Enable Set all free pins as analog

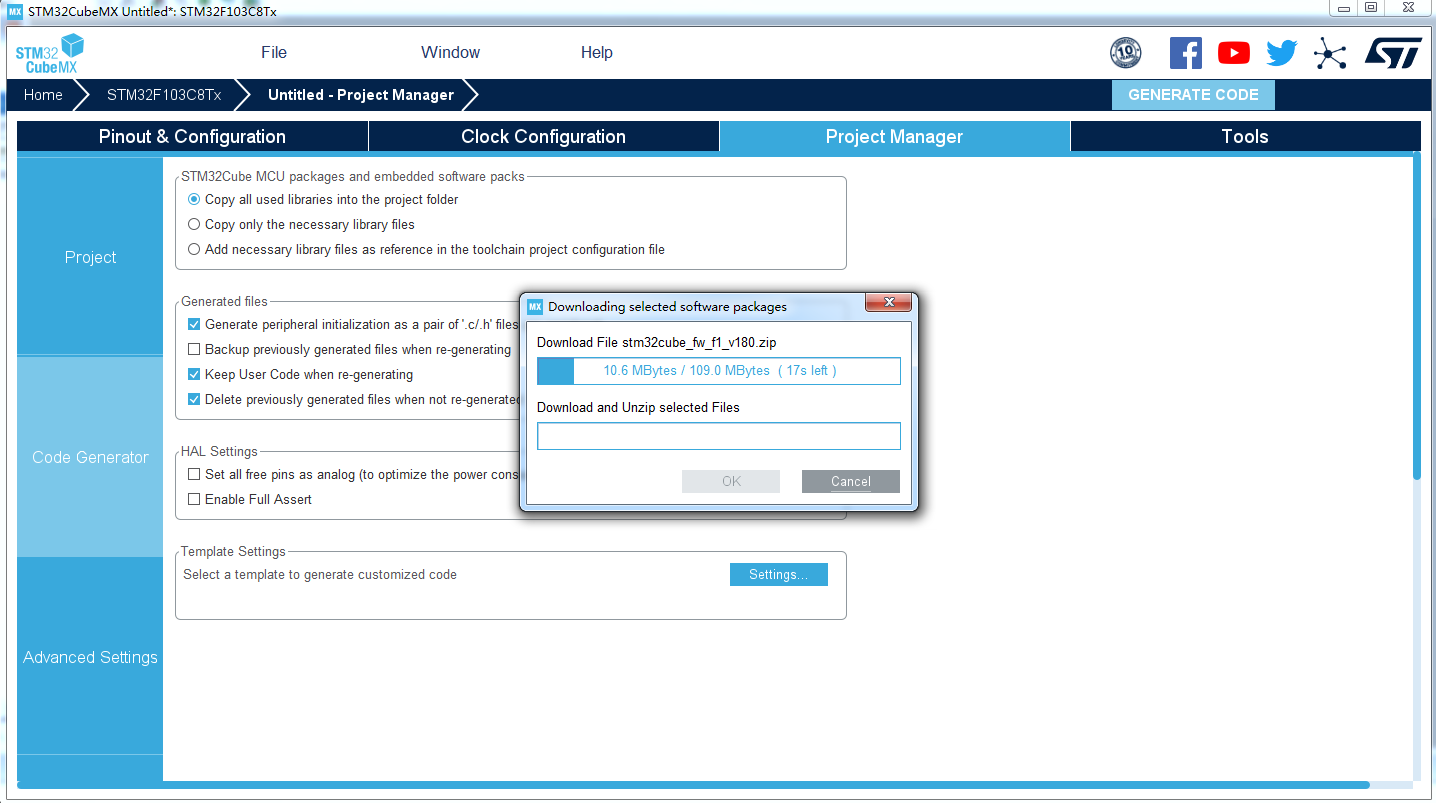coord(194,474)
